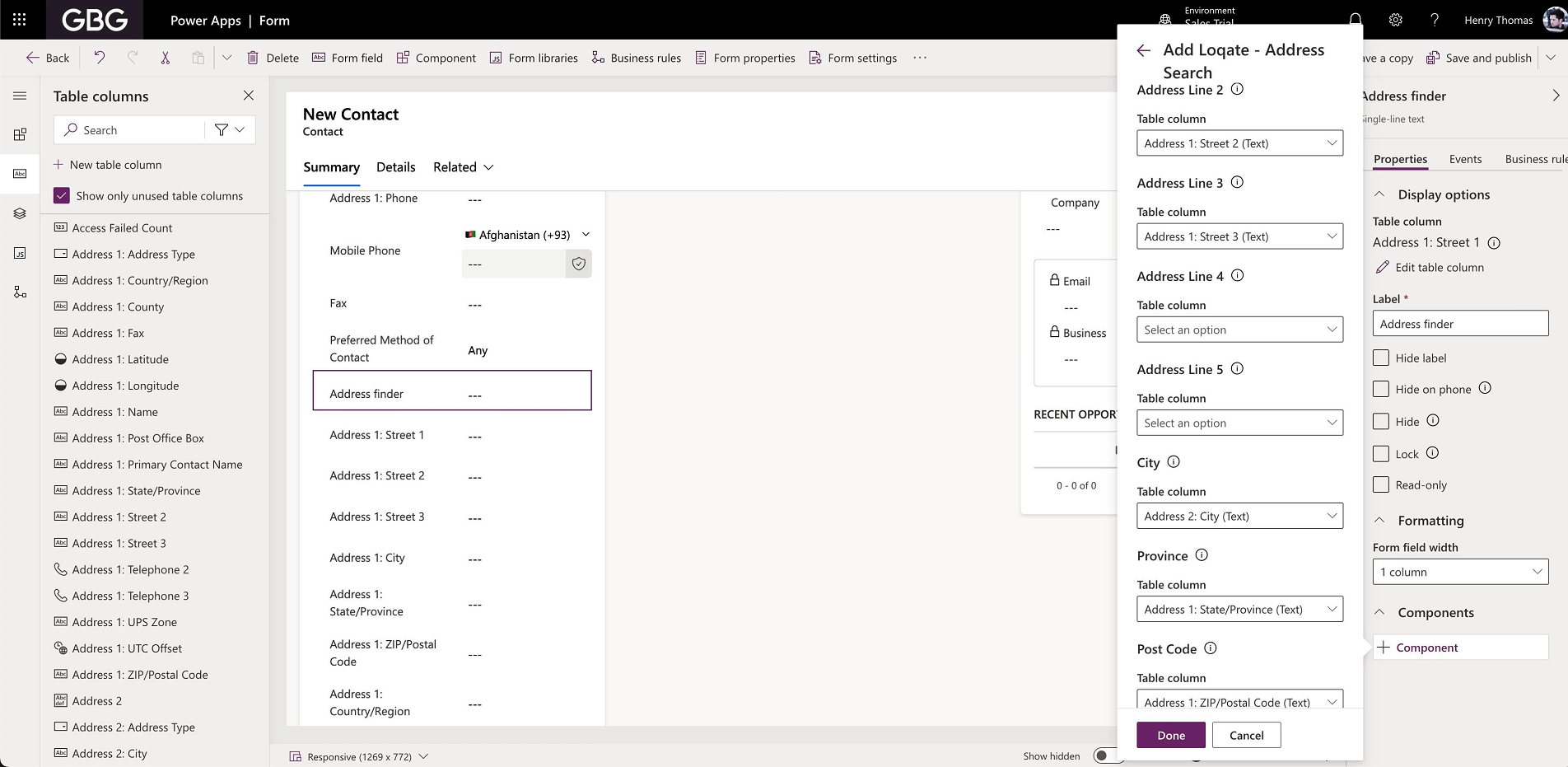
Task: Open the Events tab in Properties panel
Action: [1465, 159]
